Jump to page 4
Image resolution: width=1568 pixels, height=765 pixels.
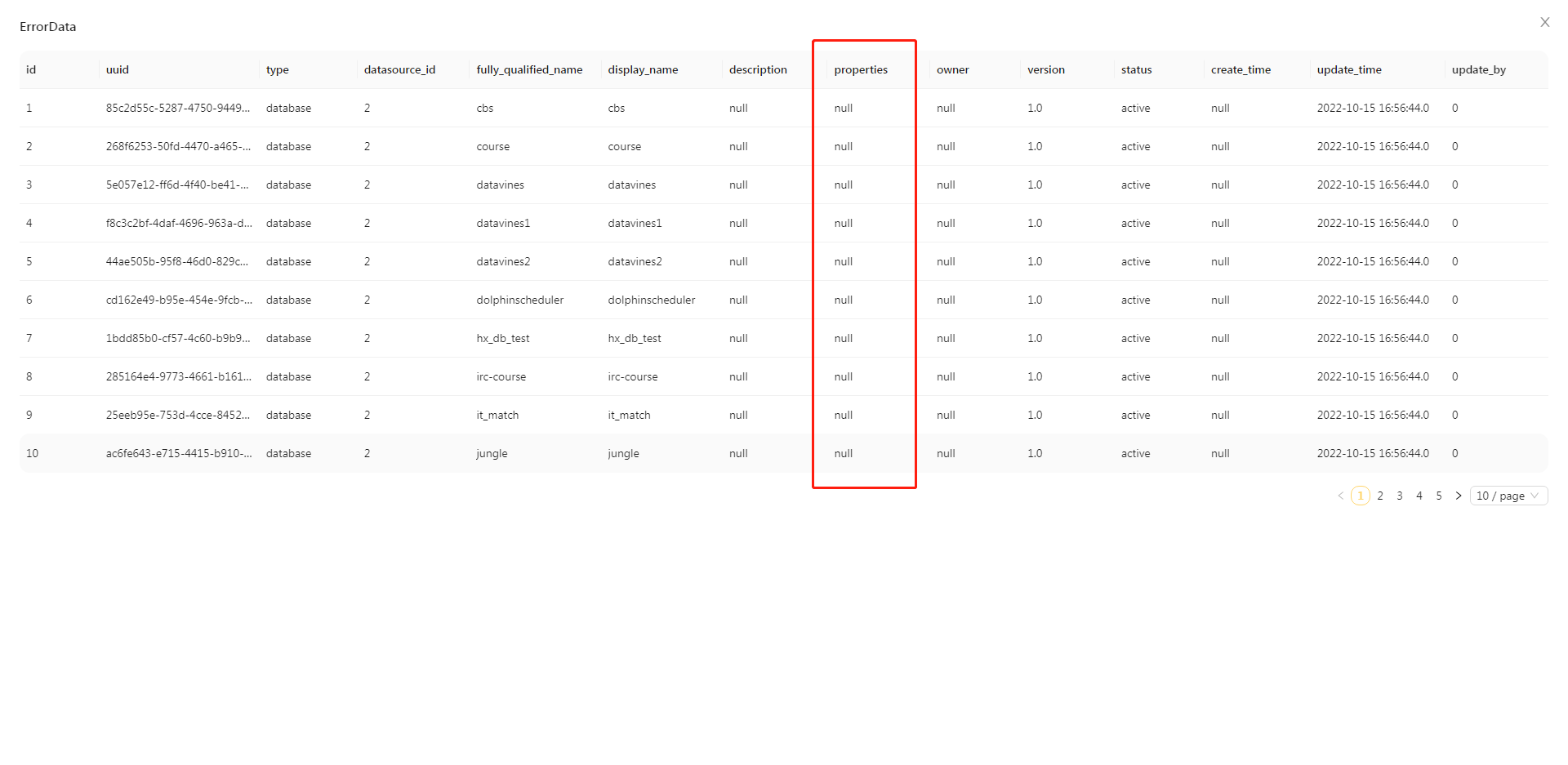pyautogui.click(x=1419, y=496)
